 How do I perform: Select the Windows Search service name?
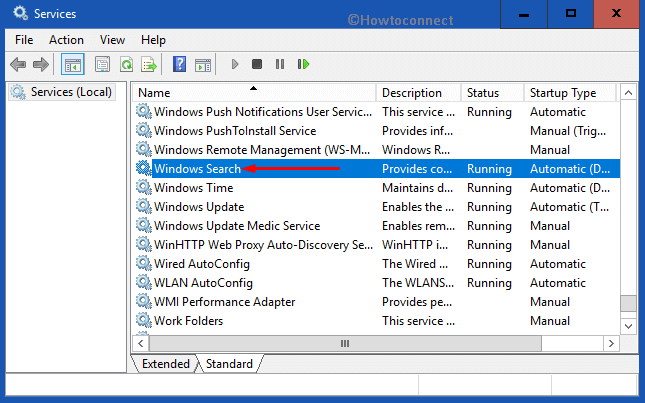[197, 169]
